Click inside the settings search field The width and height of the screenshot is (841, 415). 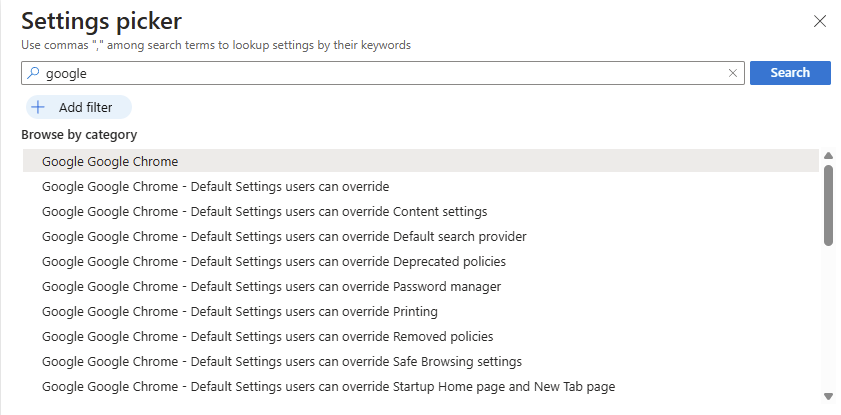point(383,73)
